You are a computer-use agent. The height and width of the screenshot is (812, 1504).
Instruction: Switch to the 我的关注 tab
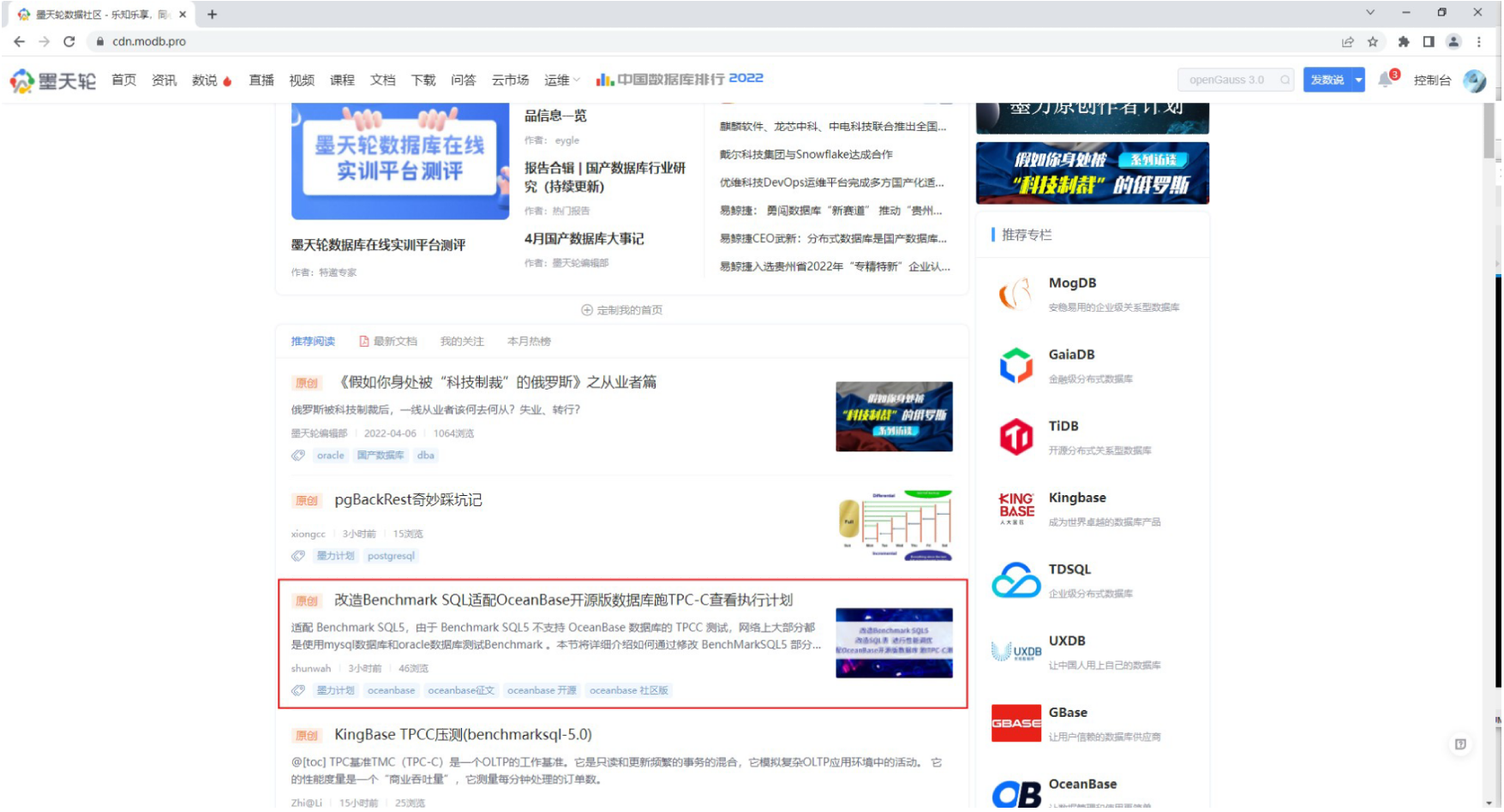(462, 341)
